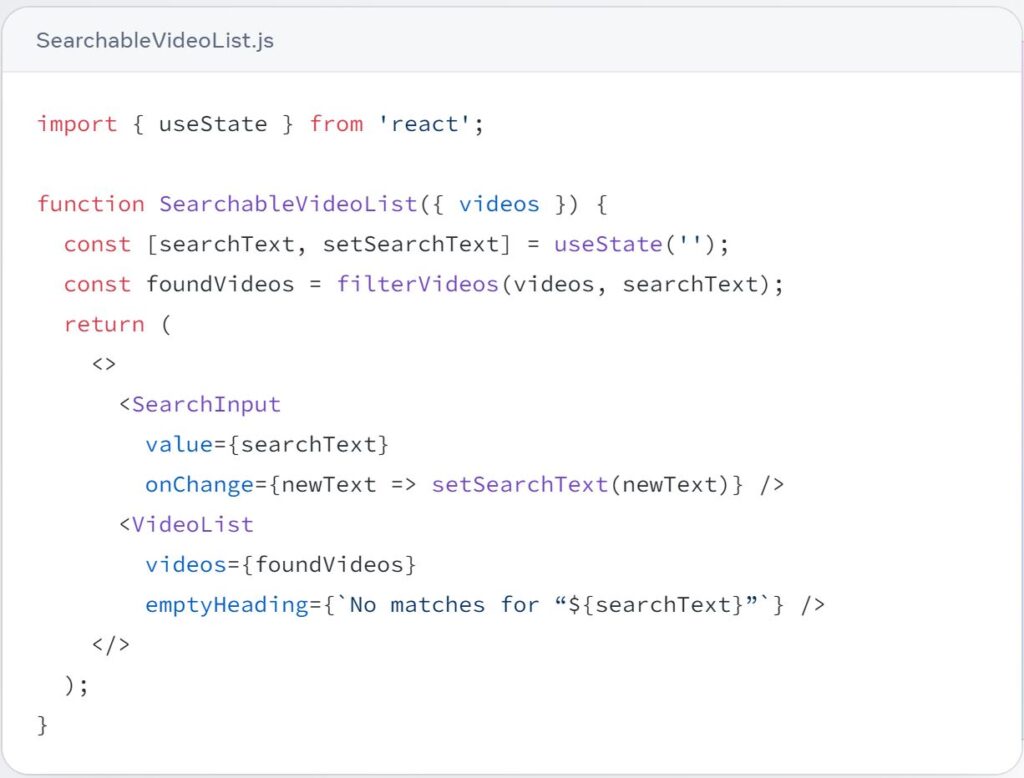This screenshot has width=1024, height=778.
Task: Click the opening fragment tag <>
Action: click(104, 364)
